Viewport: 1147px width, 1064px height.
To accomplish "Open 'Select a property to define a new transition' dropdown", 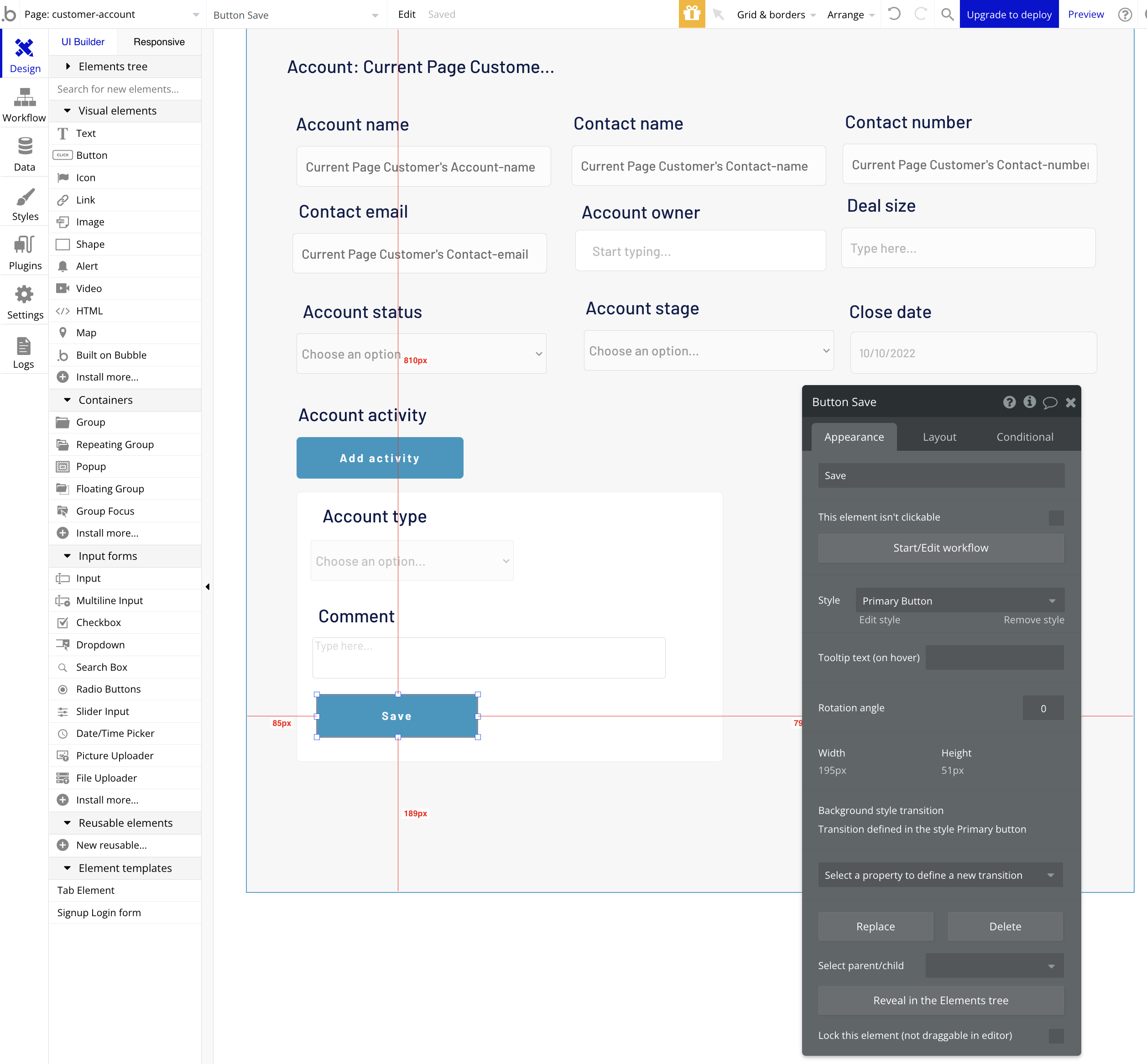I will coord(940,875).
